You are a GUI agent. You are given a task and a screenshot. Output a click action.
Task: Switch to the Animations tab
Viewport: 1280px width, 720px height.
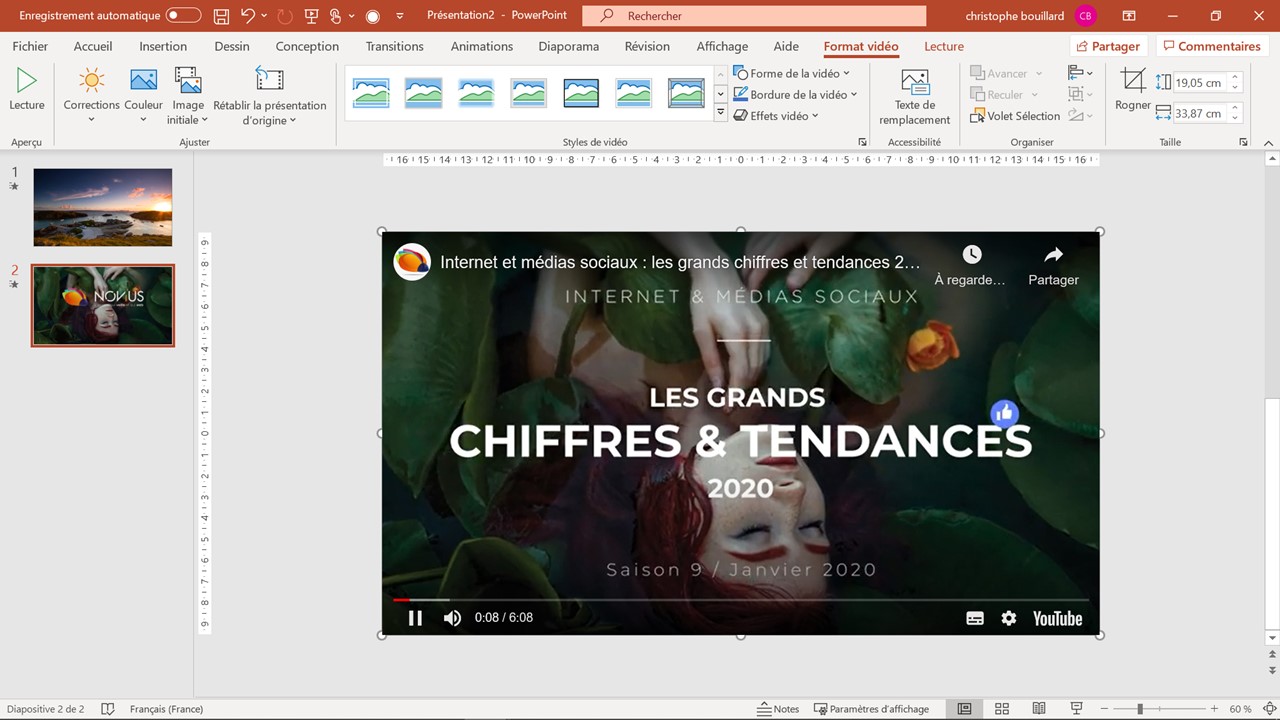[481, 46]
